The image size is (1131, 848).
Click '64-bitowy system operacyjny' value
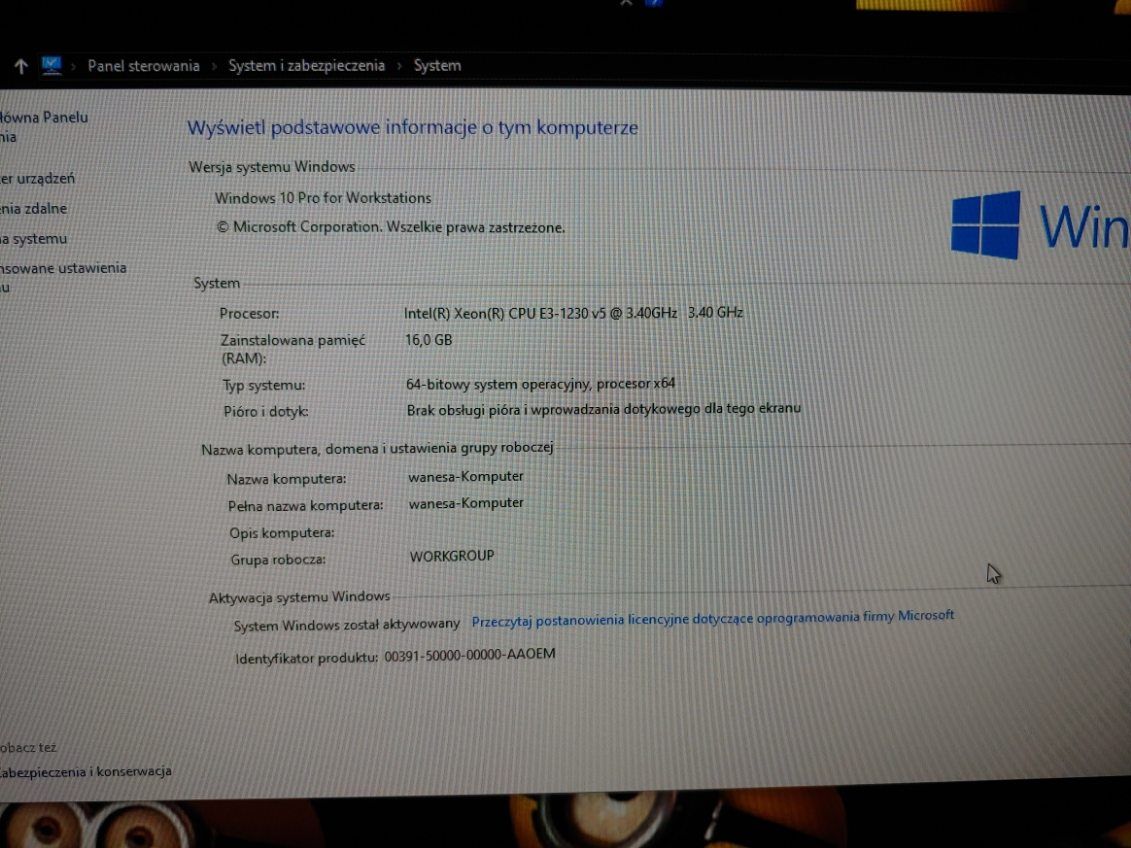pyautogui.click(x=540, y=384)
